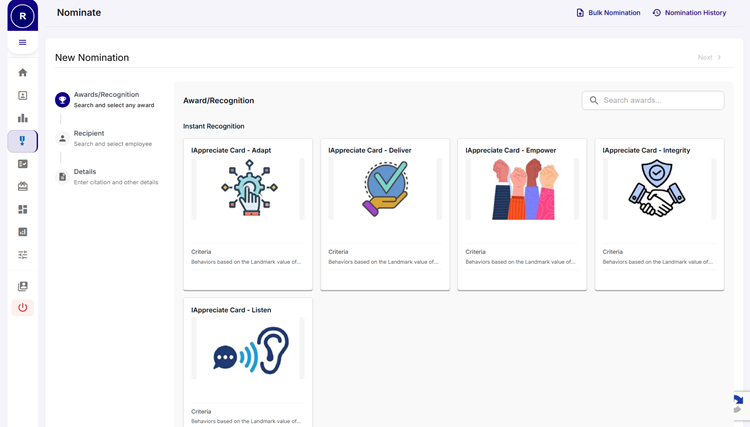Screen dimensions: 750x427
Task: Open the report chart sidebar icon
Action: [x=22, y=232]
